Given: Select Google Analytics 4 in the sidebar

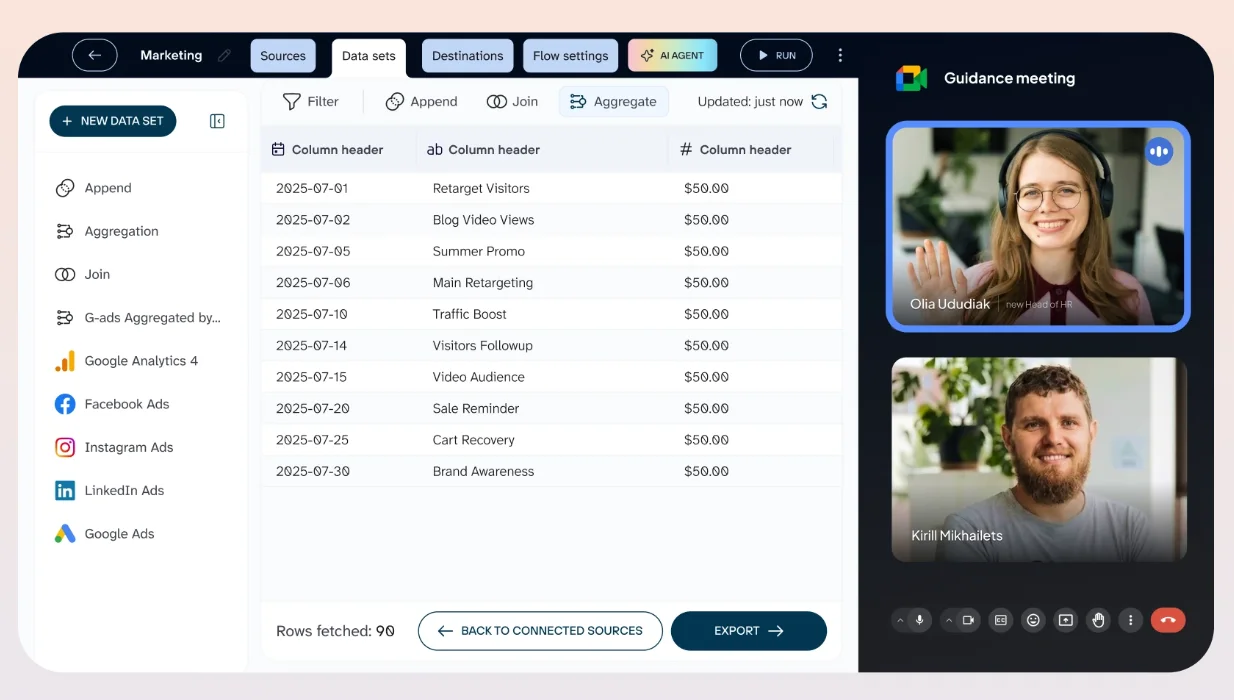Looking at the screenshot, I should click(x=138, y=360).
